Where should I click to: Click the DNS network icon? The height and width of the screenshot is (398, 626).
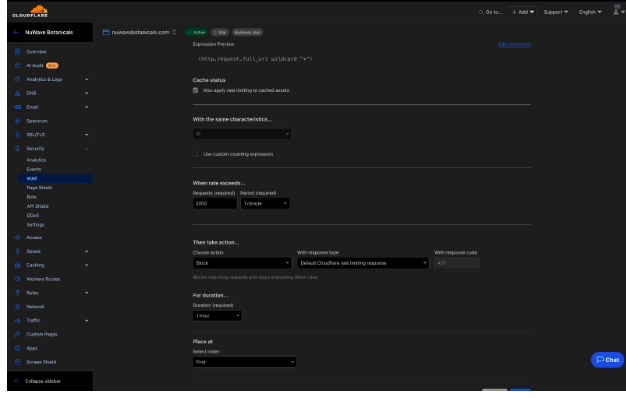tap(18, 93)
